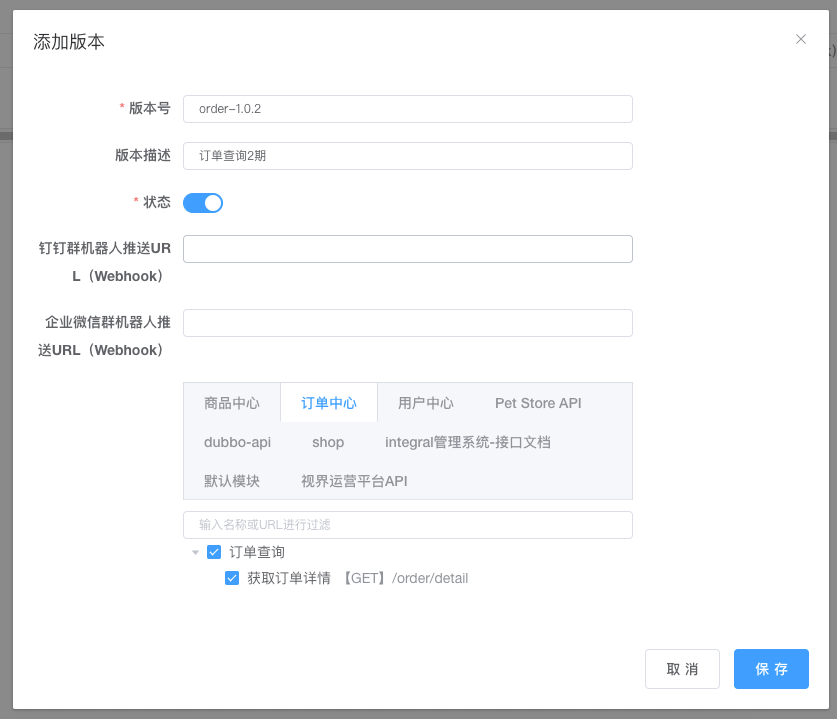Click the 保存 button
Viewport: 837px width, 719px height.
click(771, 669)
